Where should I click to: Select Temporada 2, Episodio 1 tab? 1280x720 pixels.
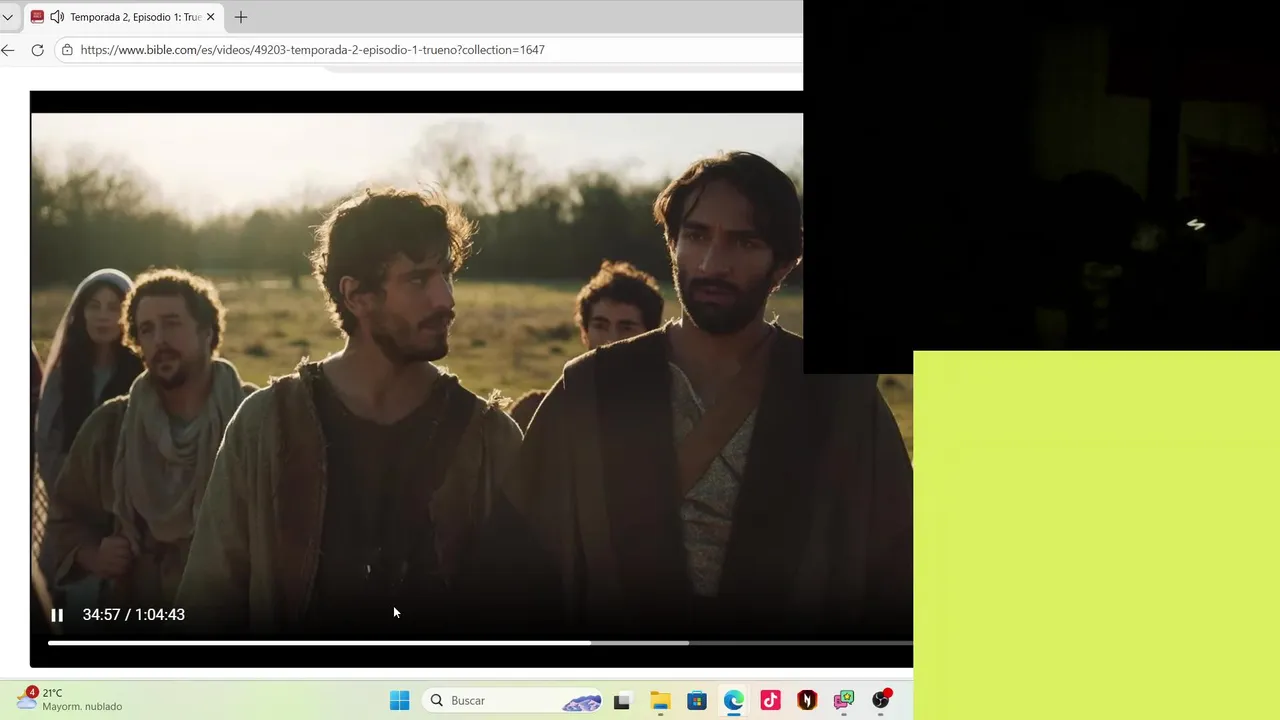coord(124,17)
